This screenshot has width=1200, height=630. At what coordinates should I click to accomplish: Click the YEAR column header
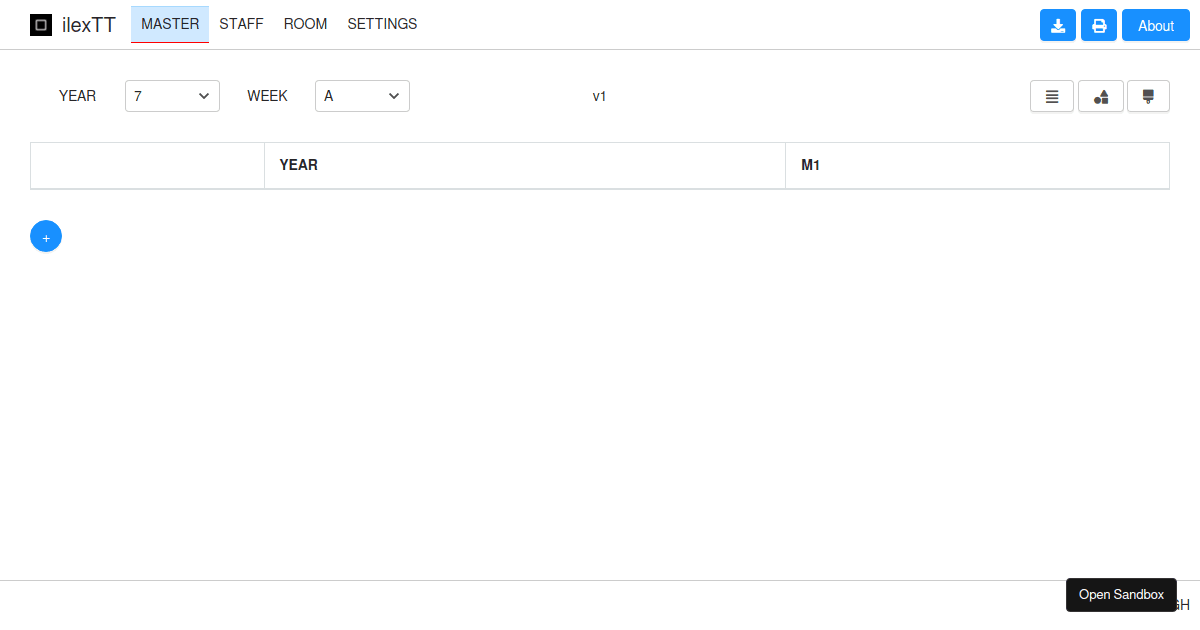(299, 165)
